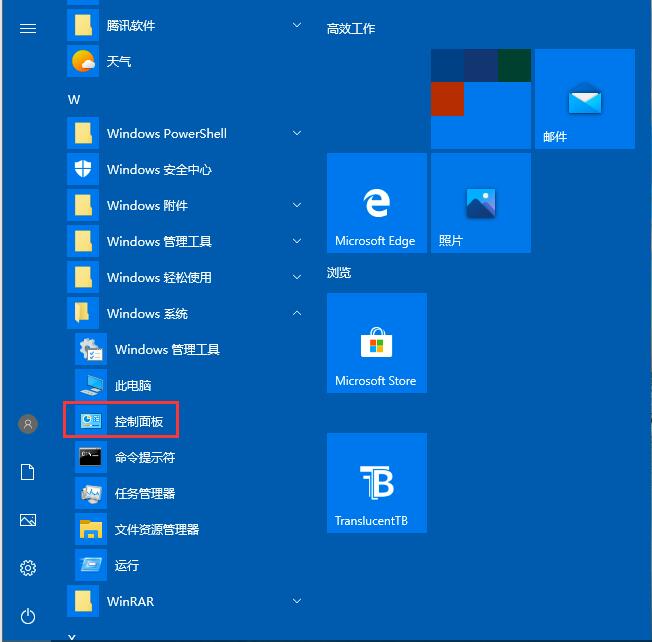Open Settings via the gear icon

(x=28, y=568)
